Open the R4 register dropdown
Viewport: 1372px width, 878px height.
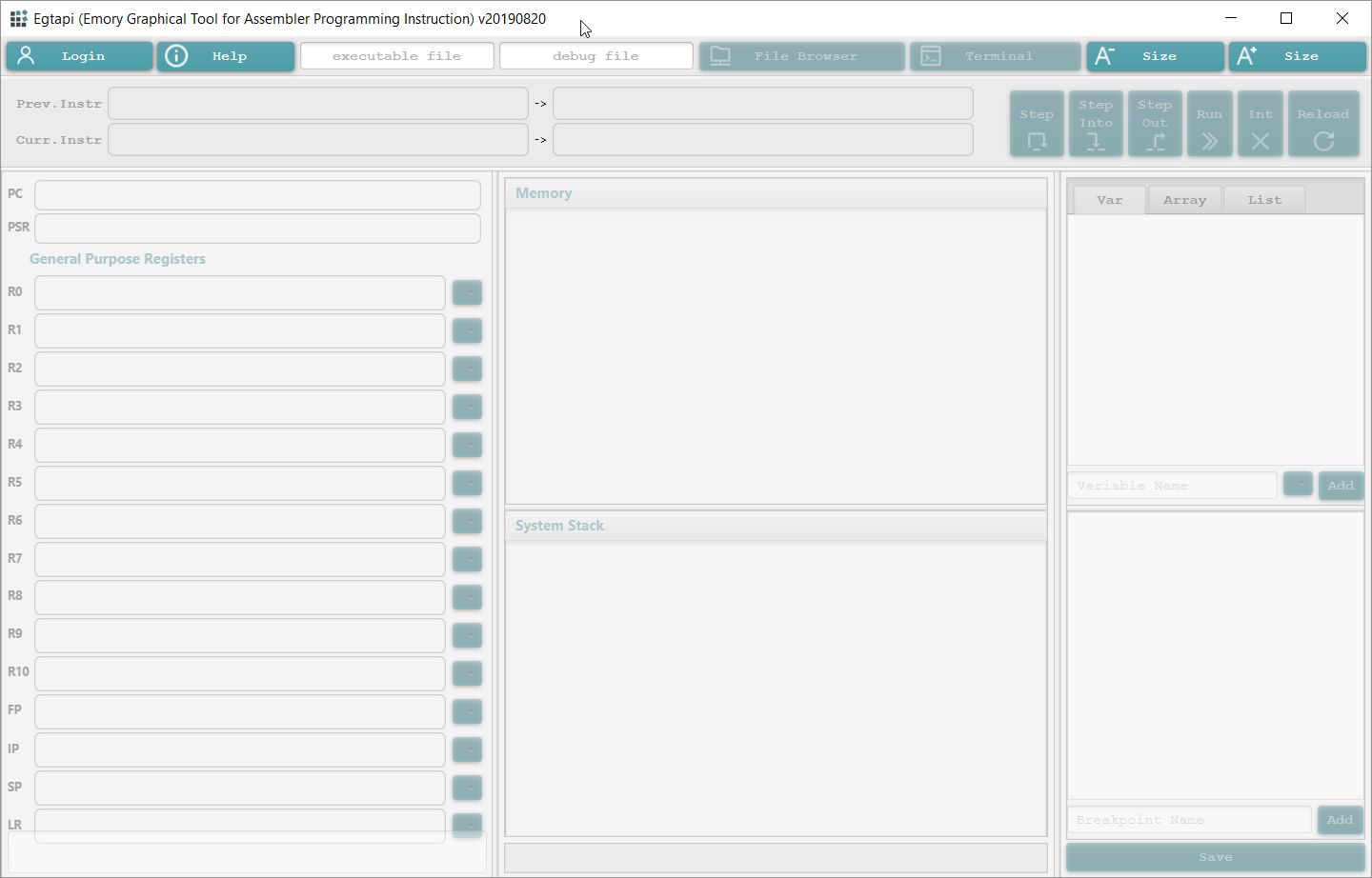pos(467,445)
